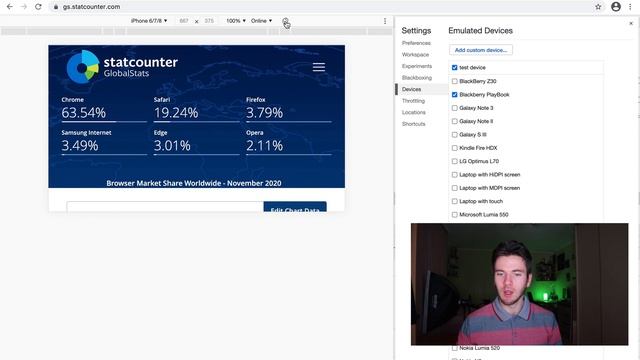Click the lock icon in address bar

[56, 7]
